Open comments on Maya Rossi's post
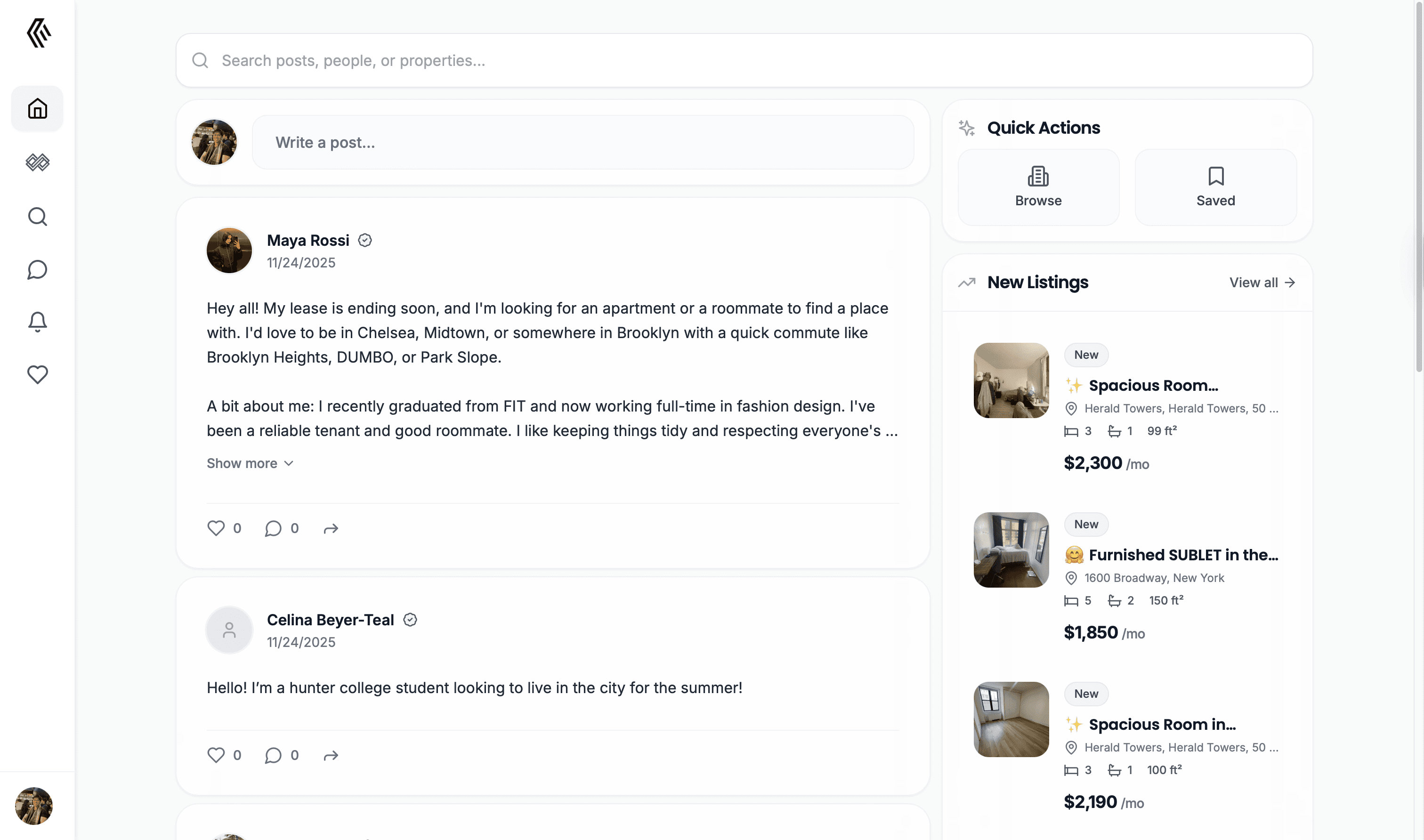 274,527
